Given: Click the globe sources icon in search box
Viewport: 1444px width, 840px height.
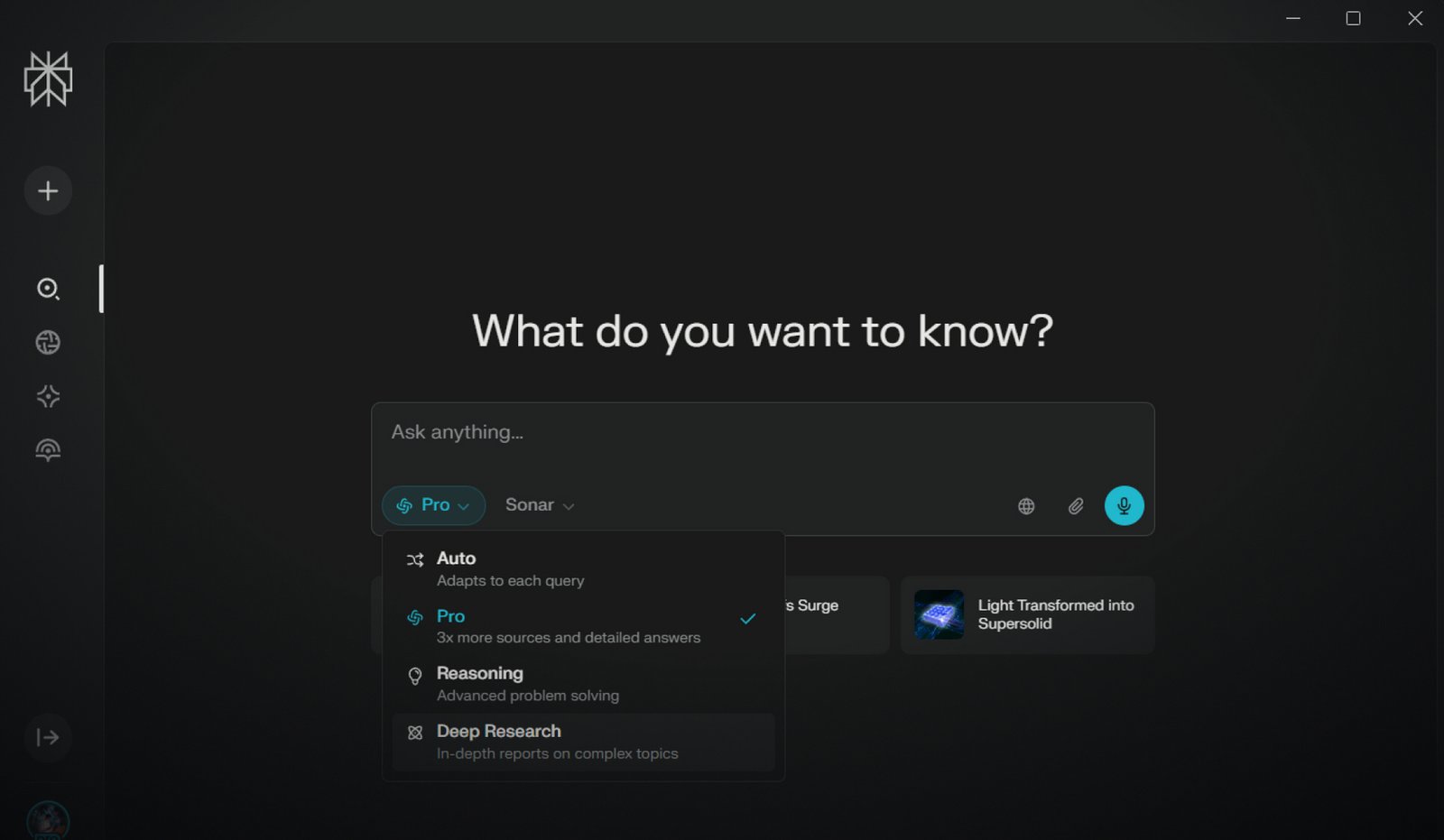Looking at the screenshot, I should point(1026,506).
